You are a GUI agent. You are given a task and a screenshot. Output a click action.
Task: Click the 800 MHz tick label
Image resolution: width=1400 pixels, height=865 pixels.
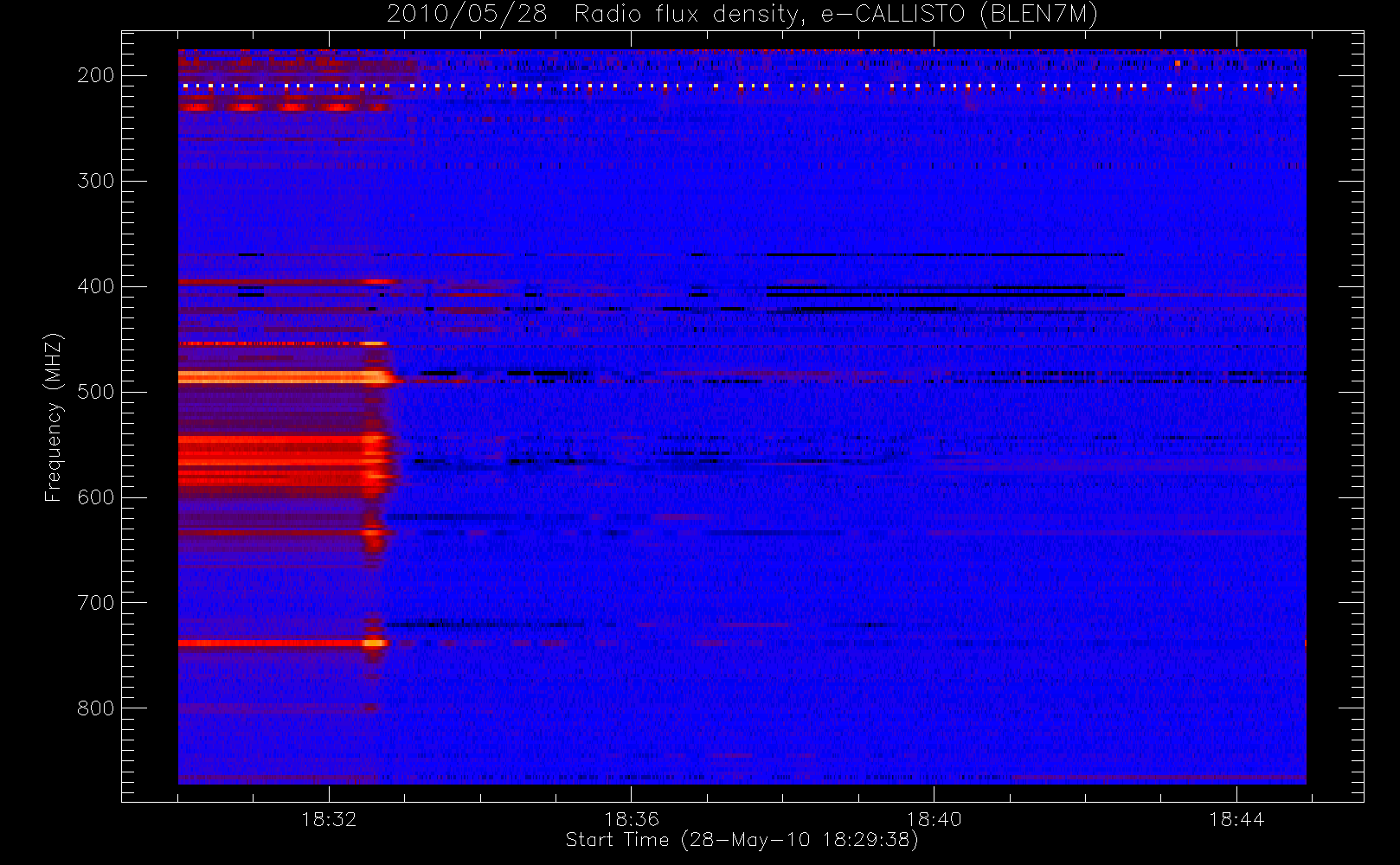(x=95, y=708)
